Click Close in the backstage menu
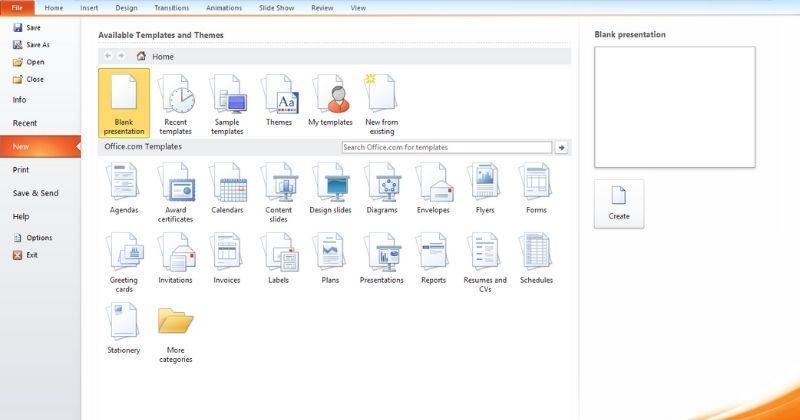800x420 pixels. tap(29, 80)
